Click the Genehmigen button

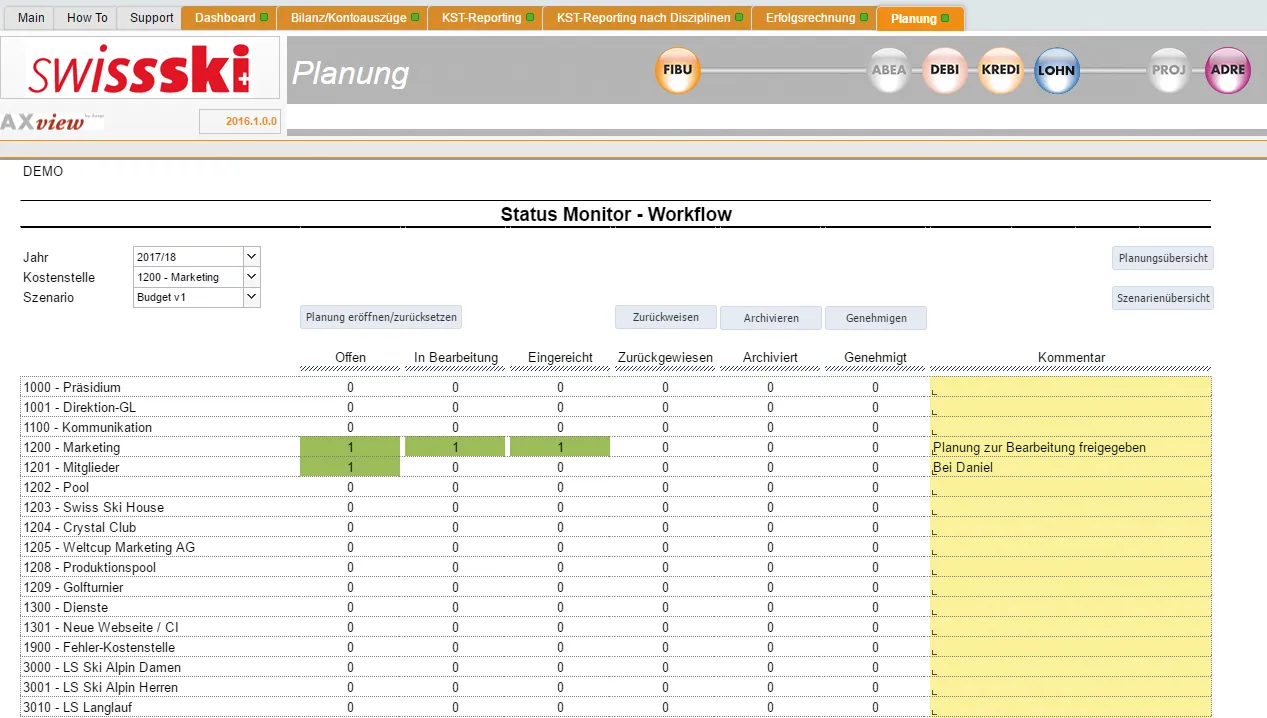tap(876, 318)
